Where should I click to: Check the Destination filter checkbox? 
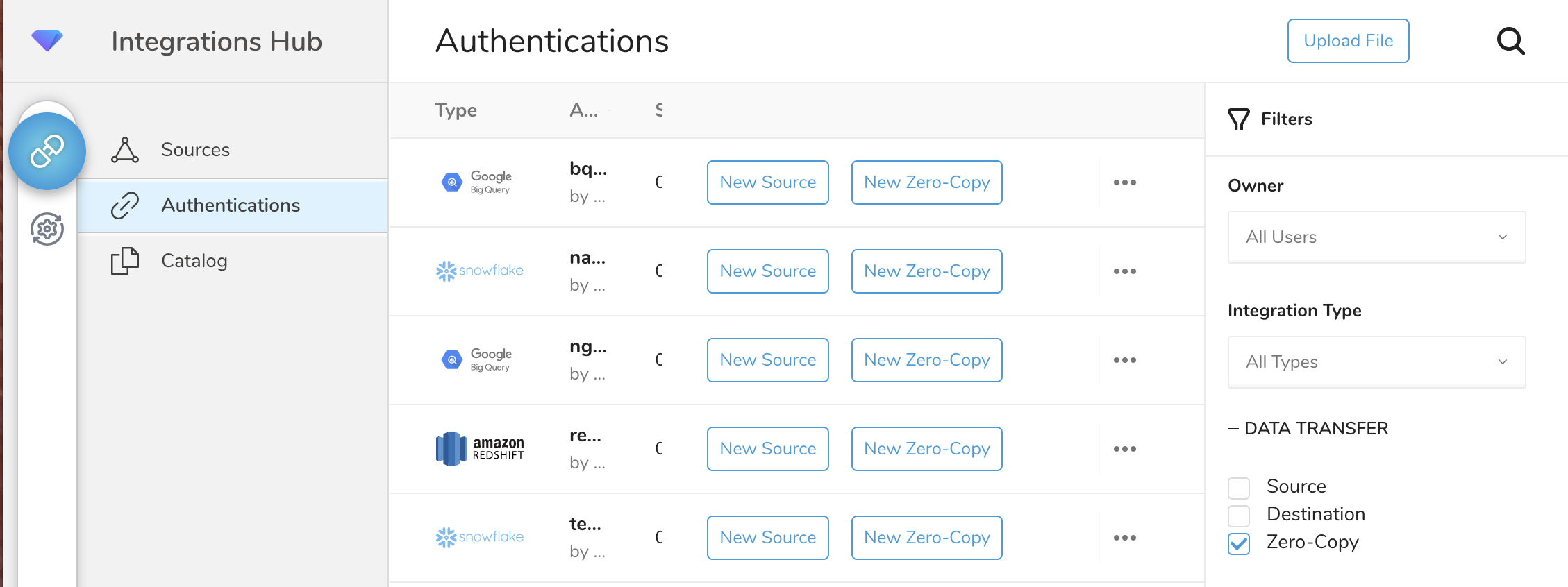(1238, 516)
